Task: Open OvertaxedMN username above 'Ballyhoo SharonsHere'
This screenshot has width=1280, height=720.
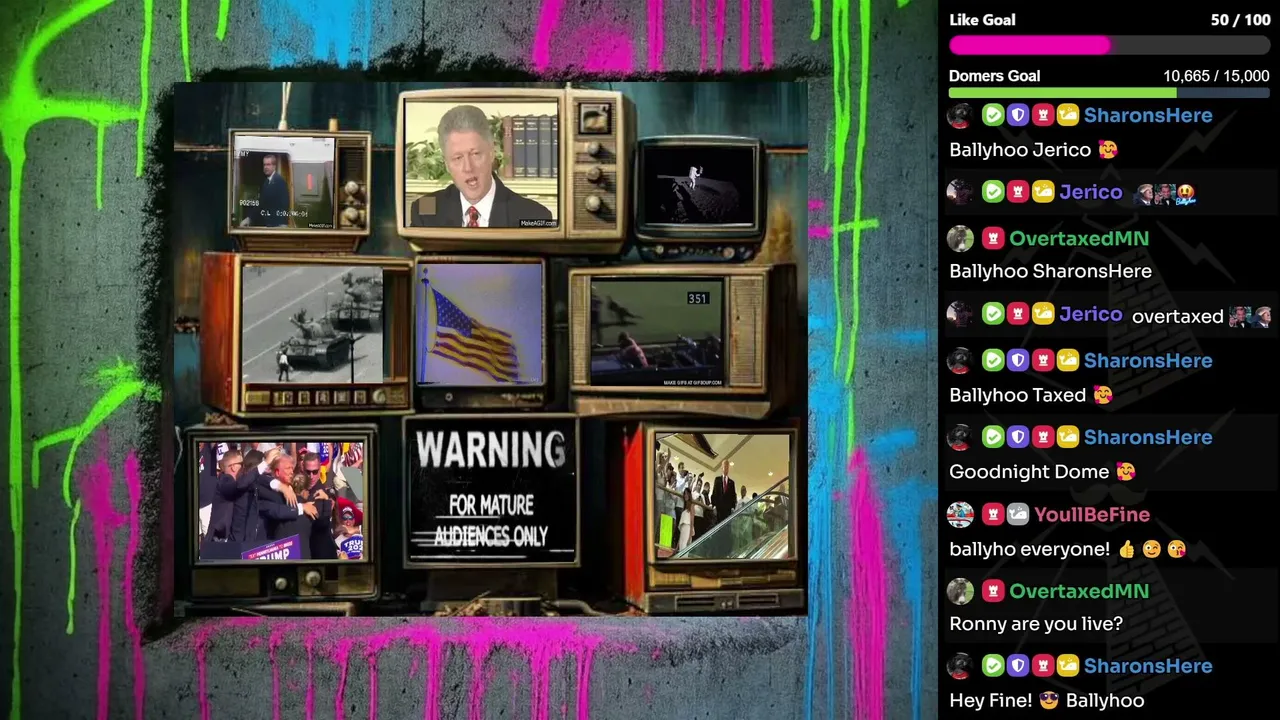Action: point(1079,238)
